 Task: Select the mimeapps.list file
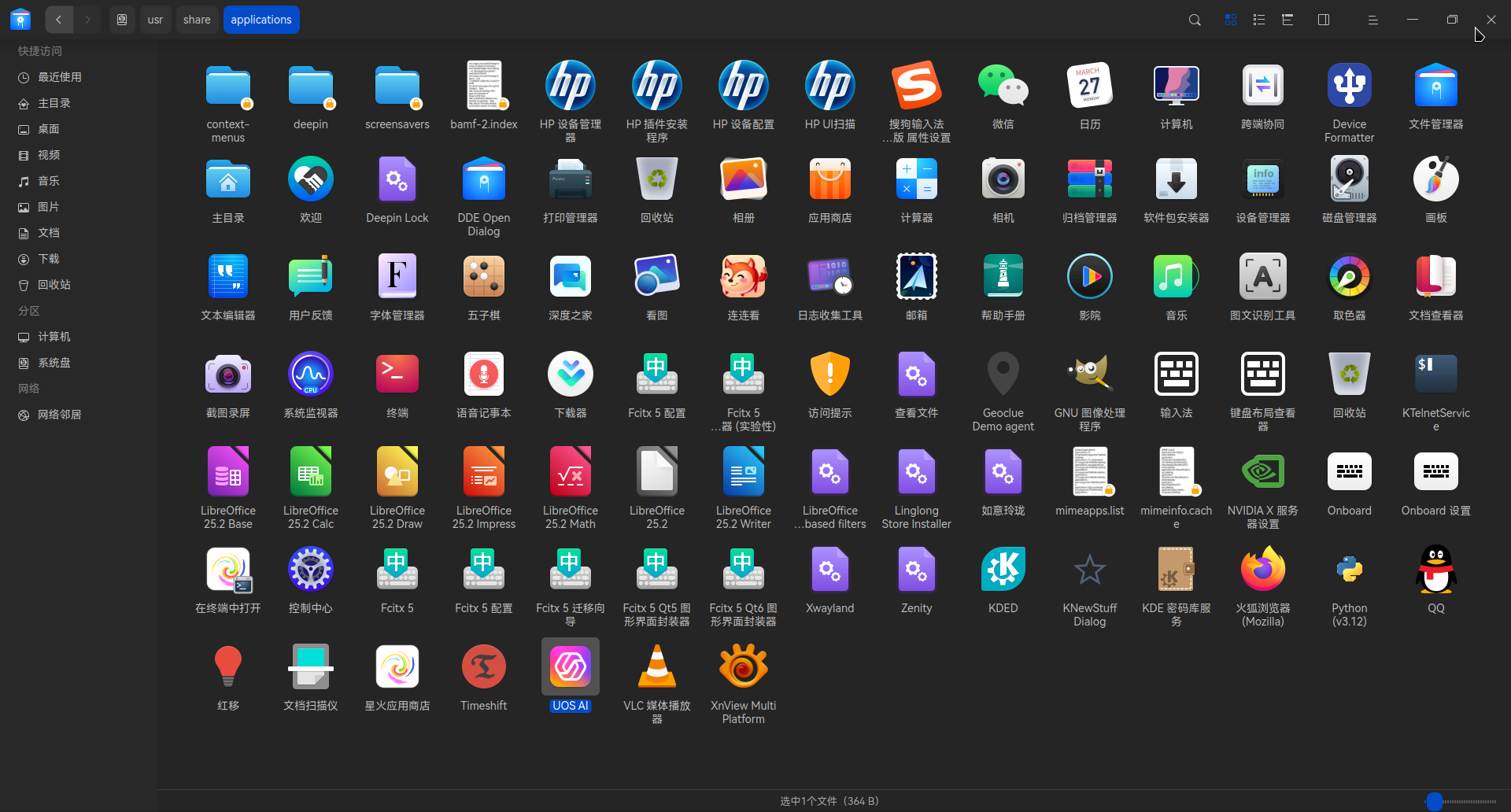pyautogui.click(x=1089, y=471)
